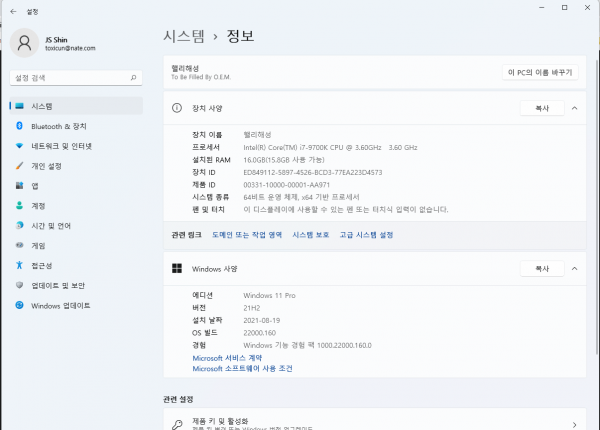600x430 pixels.
Task: Click the version value 21H2
Action: pyautogui.click(x=252, y=308)
